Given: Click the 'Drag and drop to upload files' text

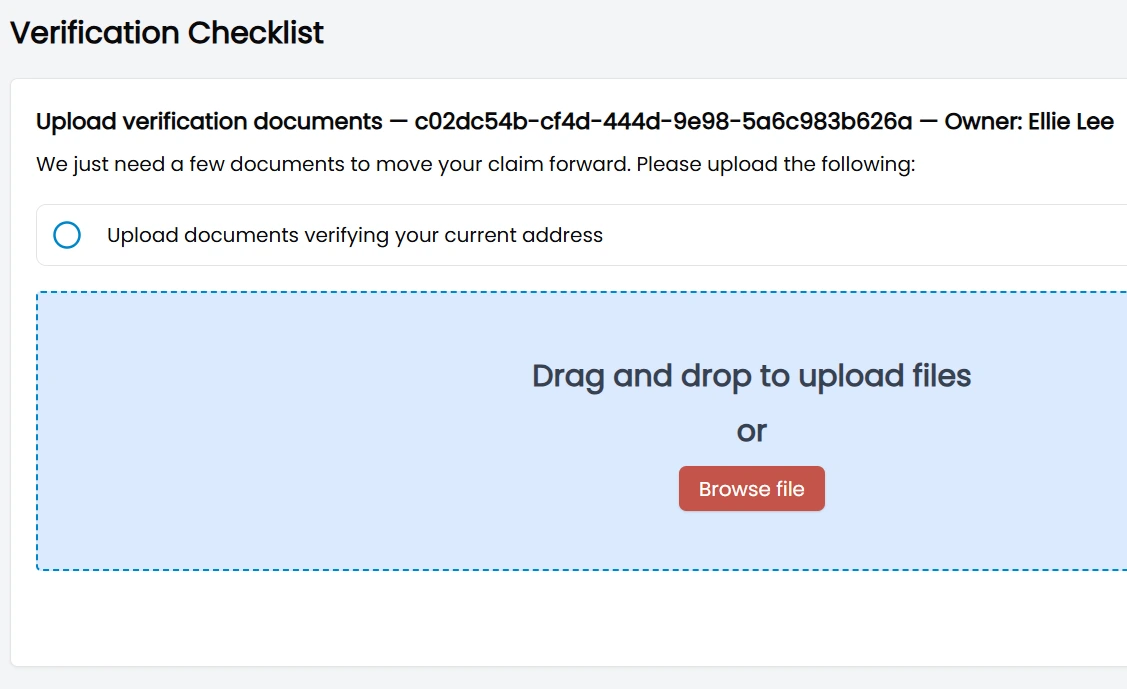Looking at the screenshot, I should (751, 376).
